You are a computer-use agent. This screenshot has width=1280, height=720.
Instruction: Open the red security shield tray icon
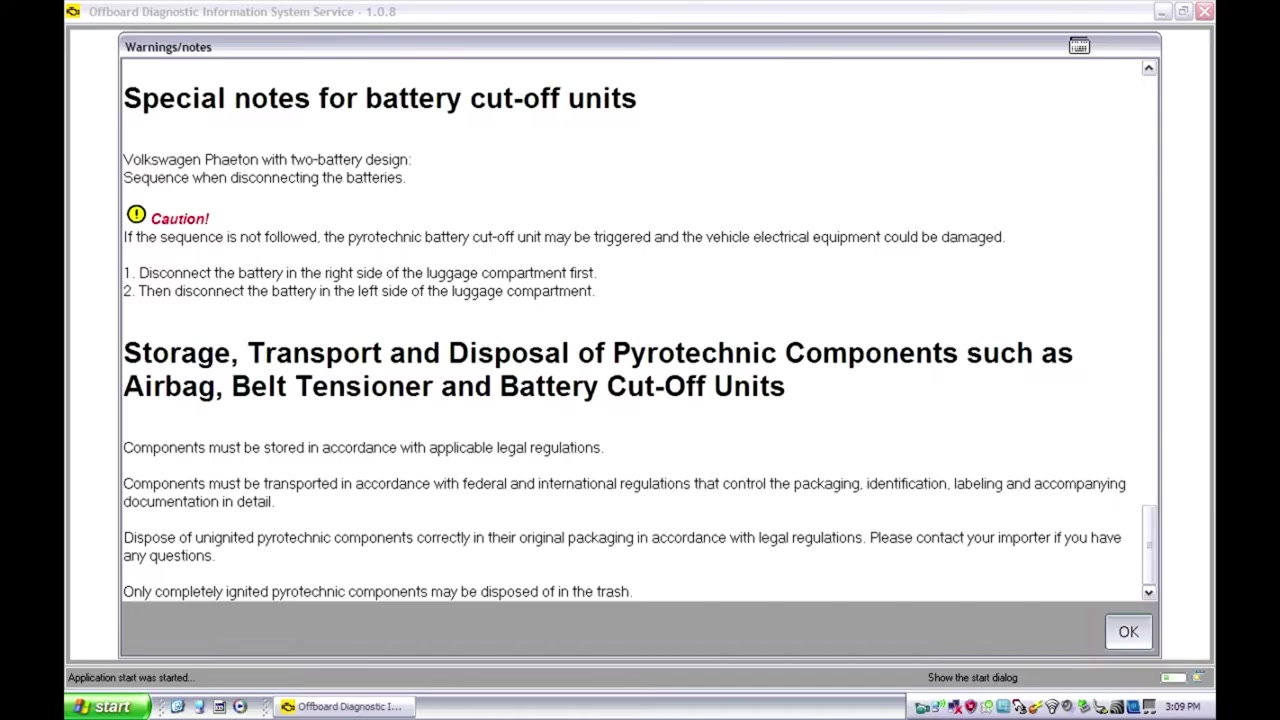[970, 707]
